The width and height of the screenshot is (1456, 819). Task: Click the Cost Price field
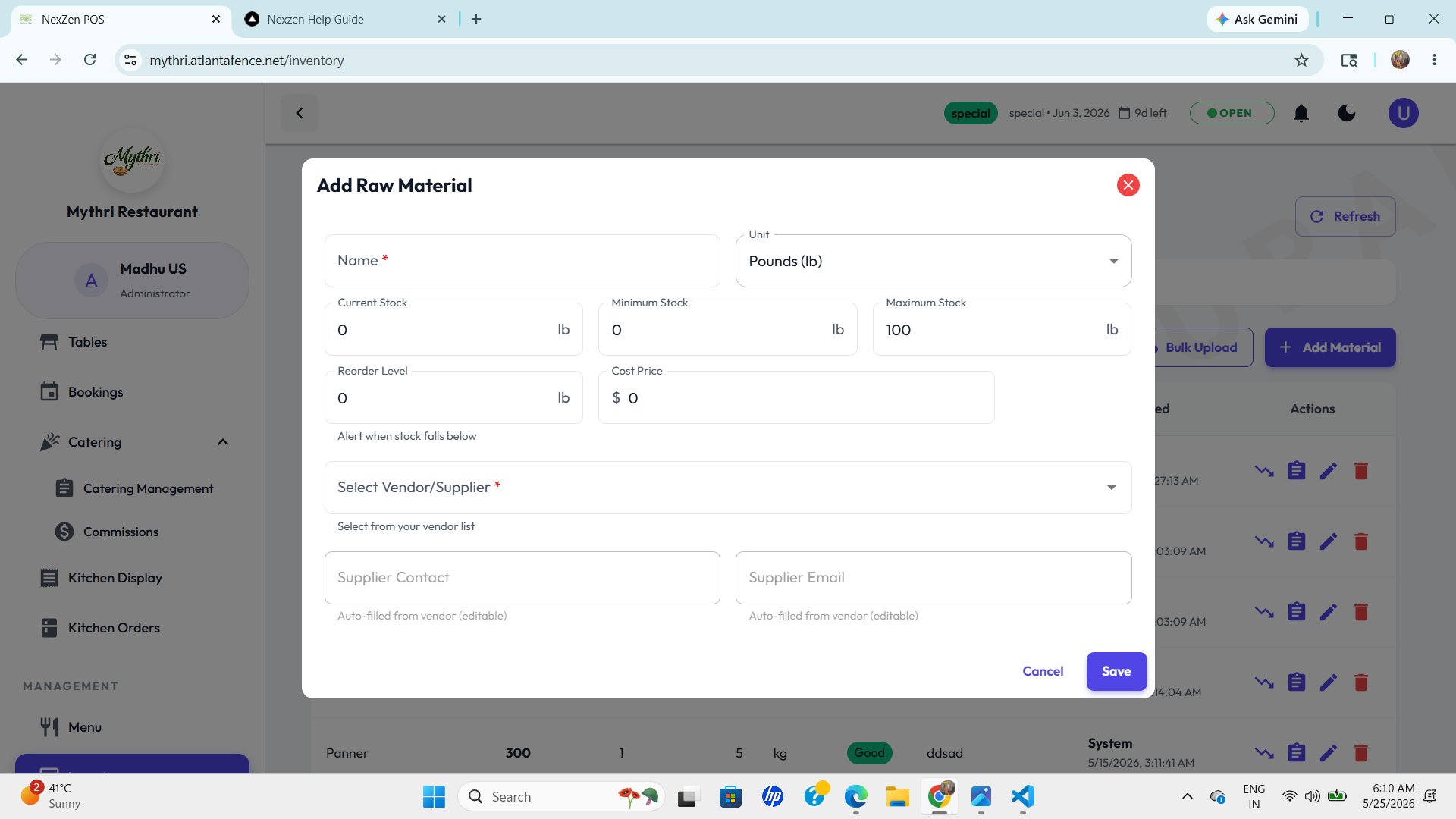click(796, 397)
